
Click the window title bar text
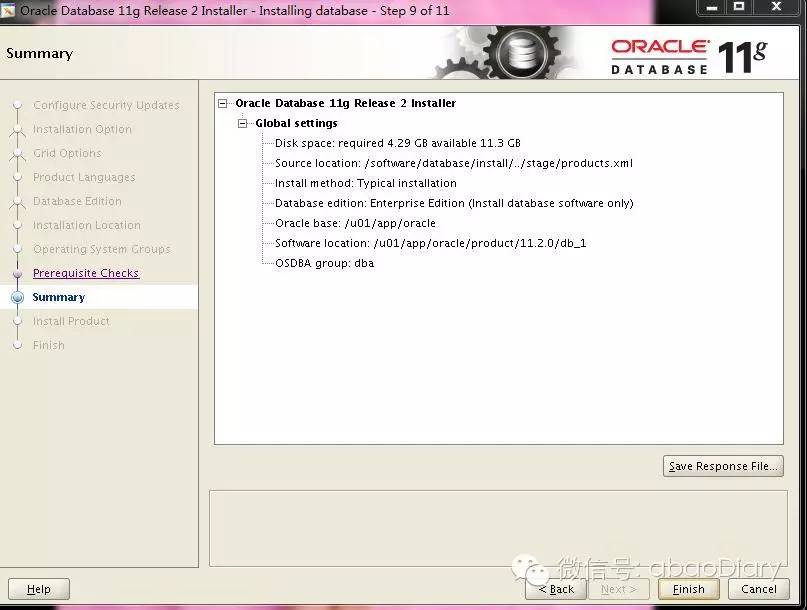point(235,10)
